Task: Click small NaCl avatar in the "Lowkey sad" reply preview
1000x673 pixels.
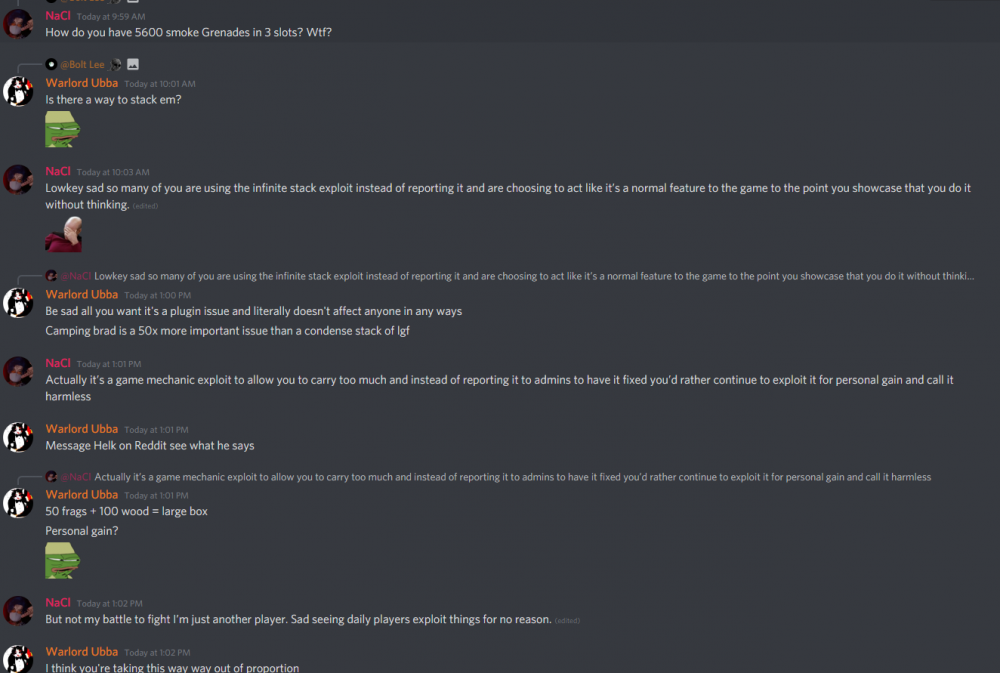Action: point(51,276)
